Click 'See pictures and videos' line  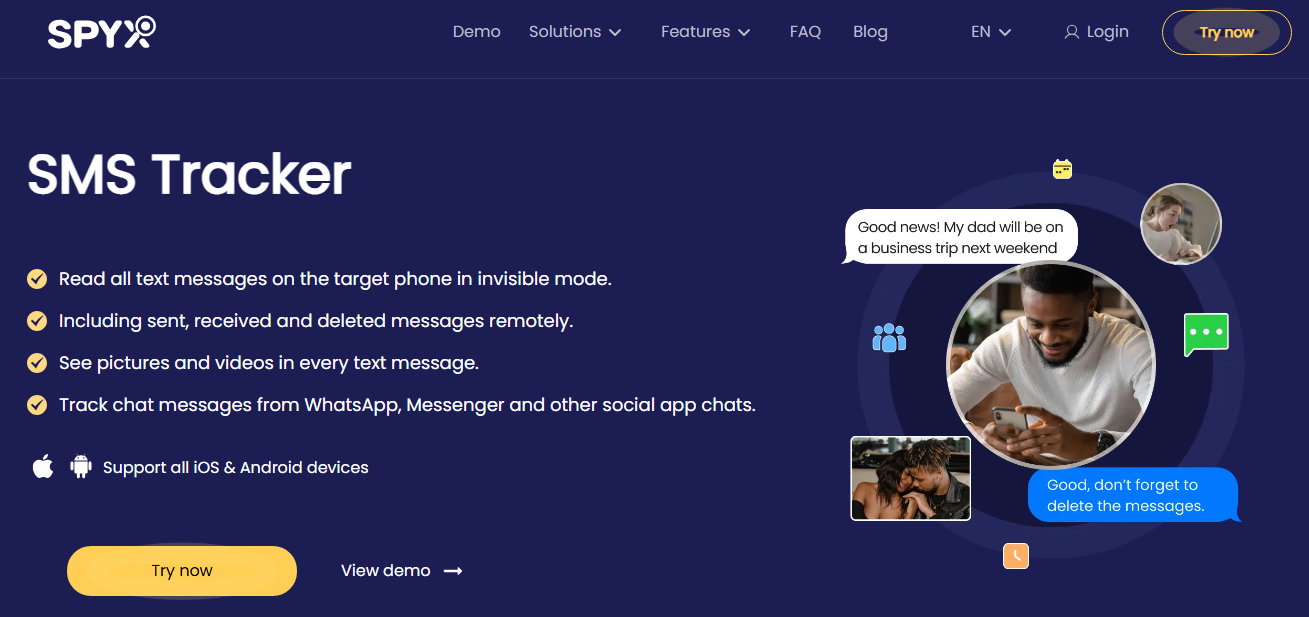click(269, 363)
